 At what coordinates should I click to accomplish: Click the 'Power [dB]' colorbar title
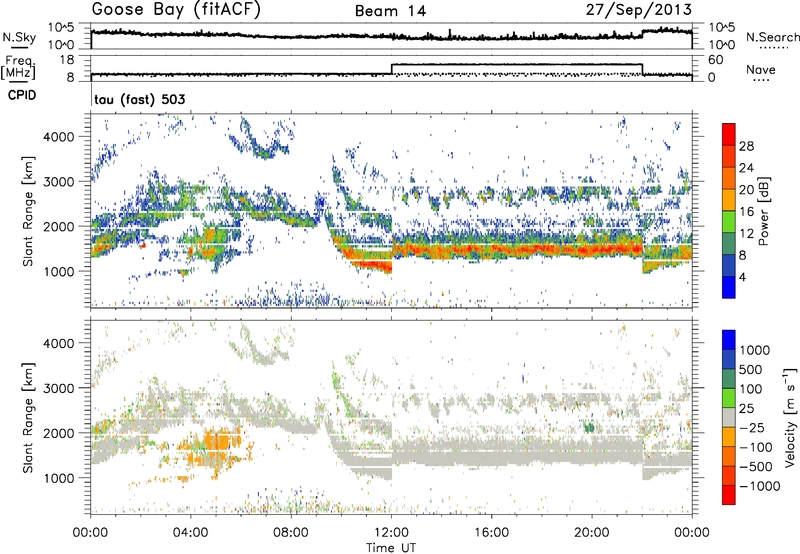click(x=763, y=211)
